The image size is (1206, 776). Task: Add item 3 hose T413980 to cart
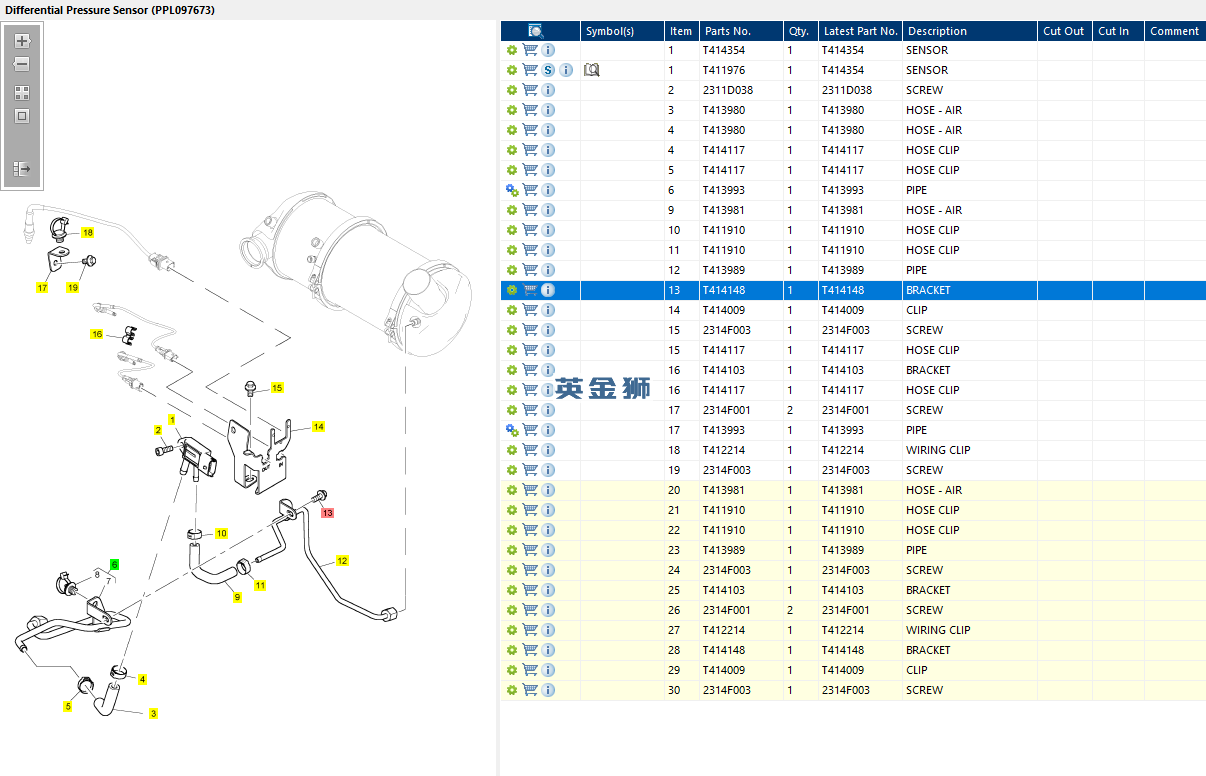point(530,110)
